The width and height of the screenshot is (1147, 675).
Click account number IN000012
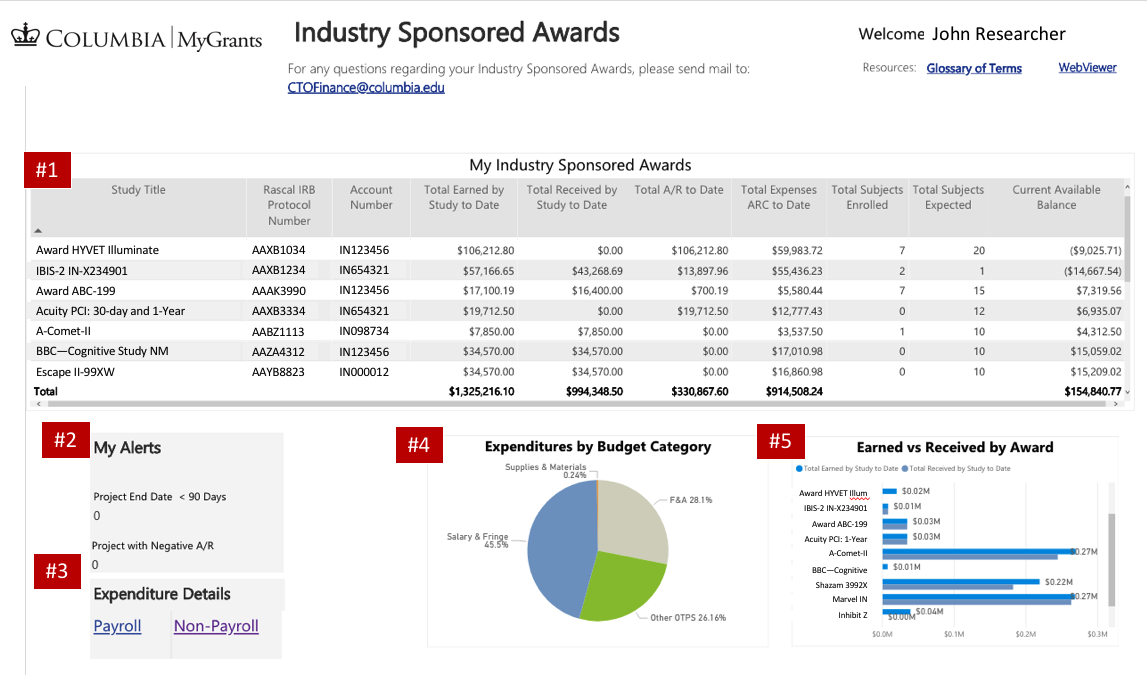pos(364,372)
